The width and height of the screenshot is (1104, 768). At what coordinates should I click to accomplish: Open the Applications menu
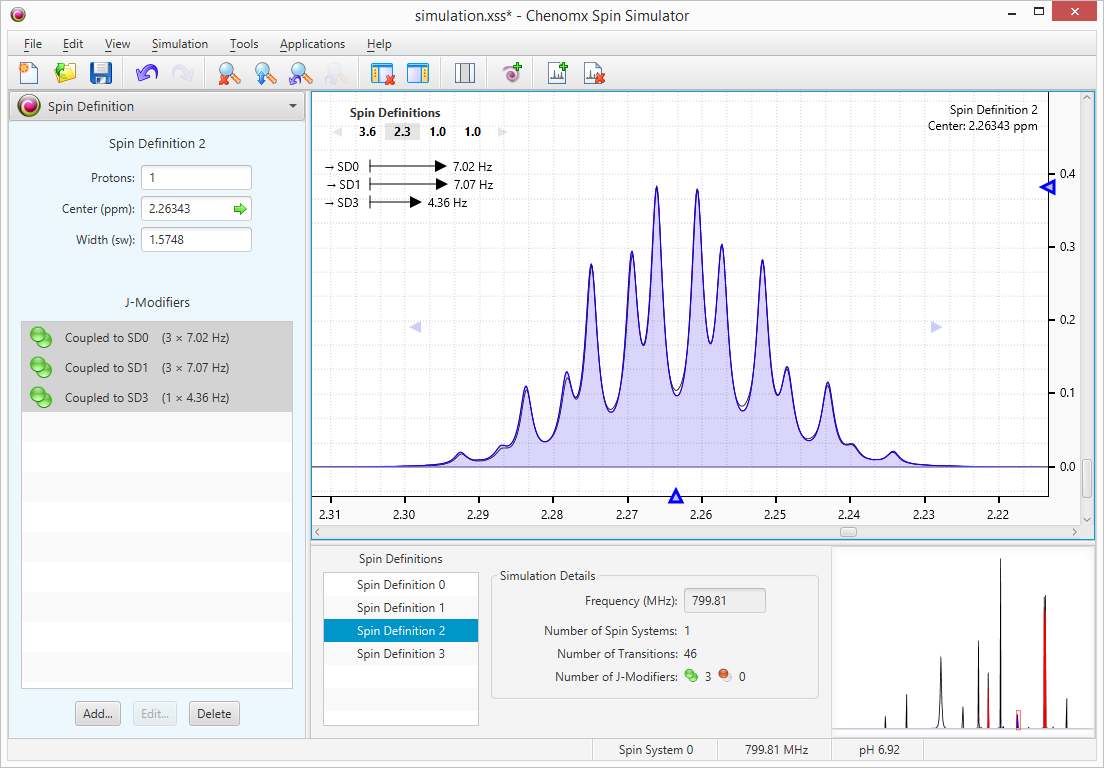[312, 44]
